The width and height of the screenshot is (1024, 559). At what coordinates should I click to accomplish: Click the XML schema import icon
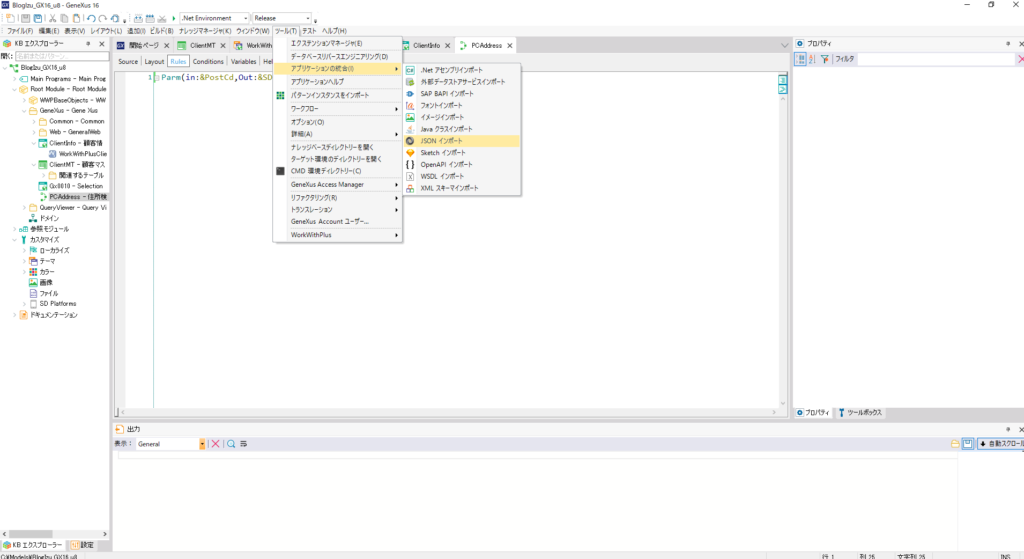point(410,188)
